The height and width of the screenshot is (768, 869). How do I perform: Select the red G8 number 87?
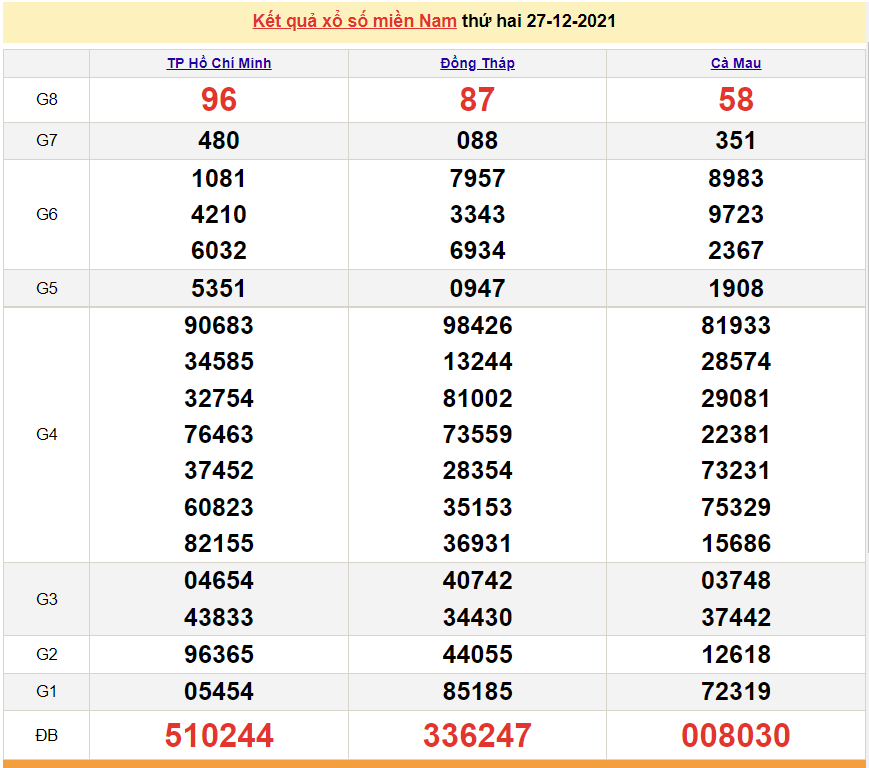tap(477, 100)
